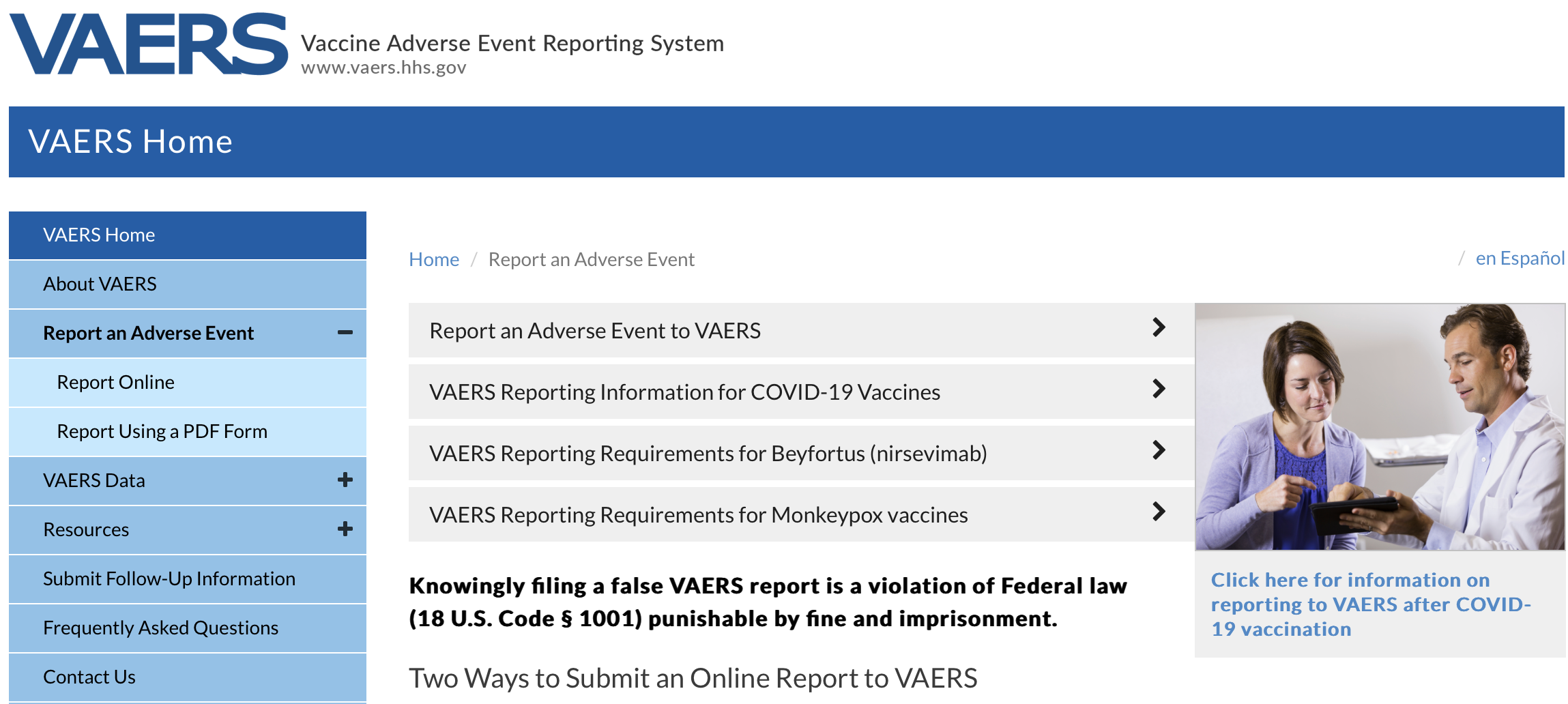Switch to en Español
Viewport: 1568px width, 704px height.
click(x=1520, y=259)
